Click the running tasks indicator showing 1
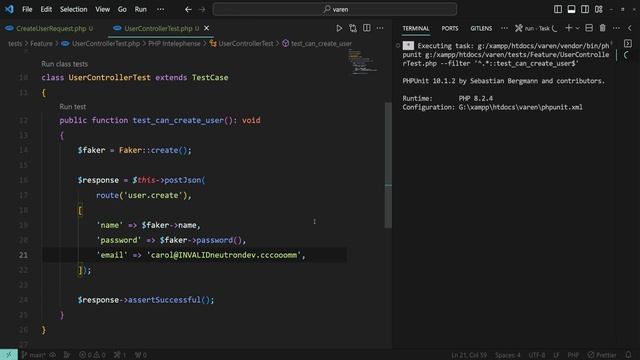 [120, 355]
